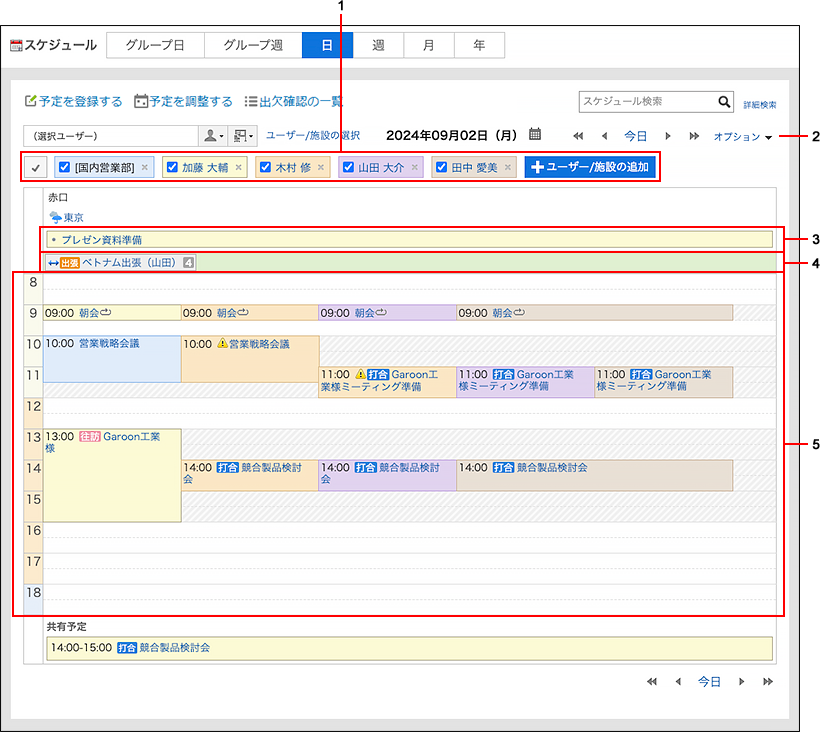
Task: Toggle the 田中 愛美 checkbox
Action: 441,167
